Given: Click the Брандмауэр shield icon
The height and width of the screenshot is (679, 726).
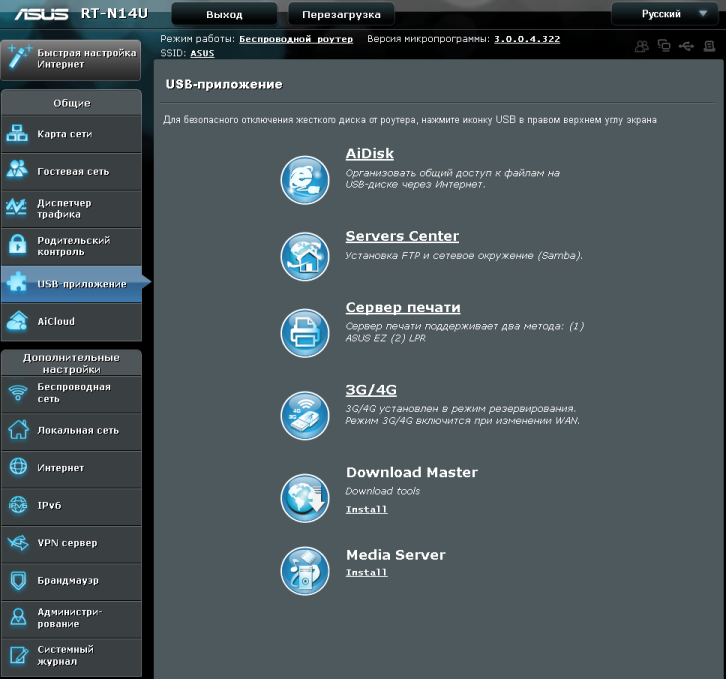Looking at the screenshot, I should (19, 580).
